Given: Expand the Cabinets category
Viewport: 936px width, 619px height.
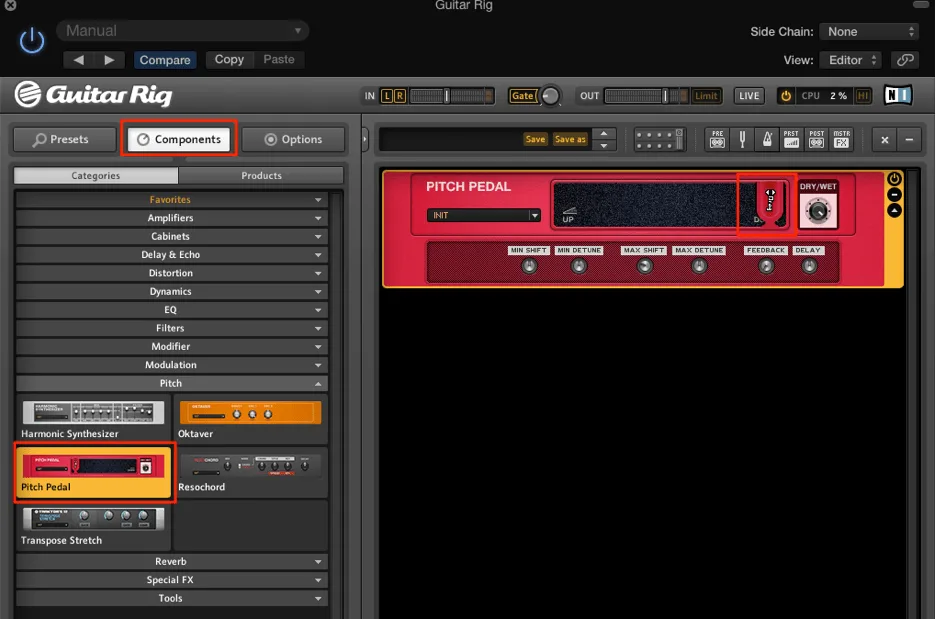Looking at the screenshot, I should (x=172, y=236).
